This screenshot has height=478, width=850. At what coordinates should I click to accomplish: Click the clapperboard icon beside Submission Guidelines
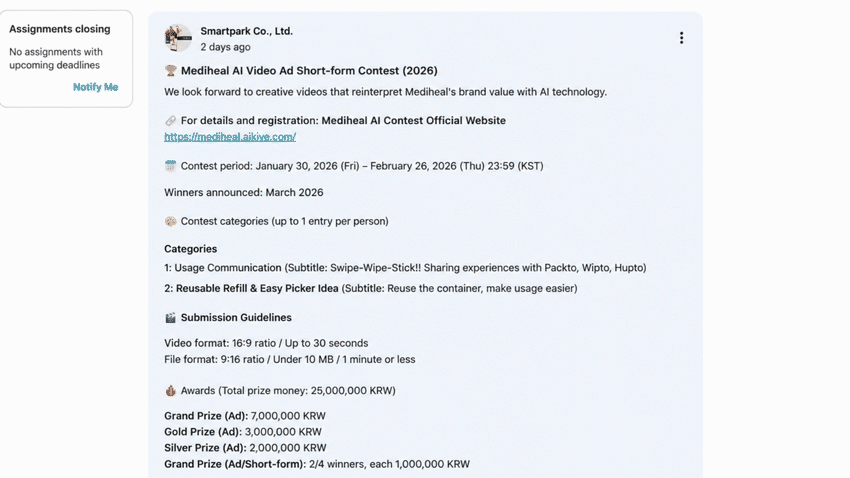[171, 318]
